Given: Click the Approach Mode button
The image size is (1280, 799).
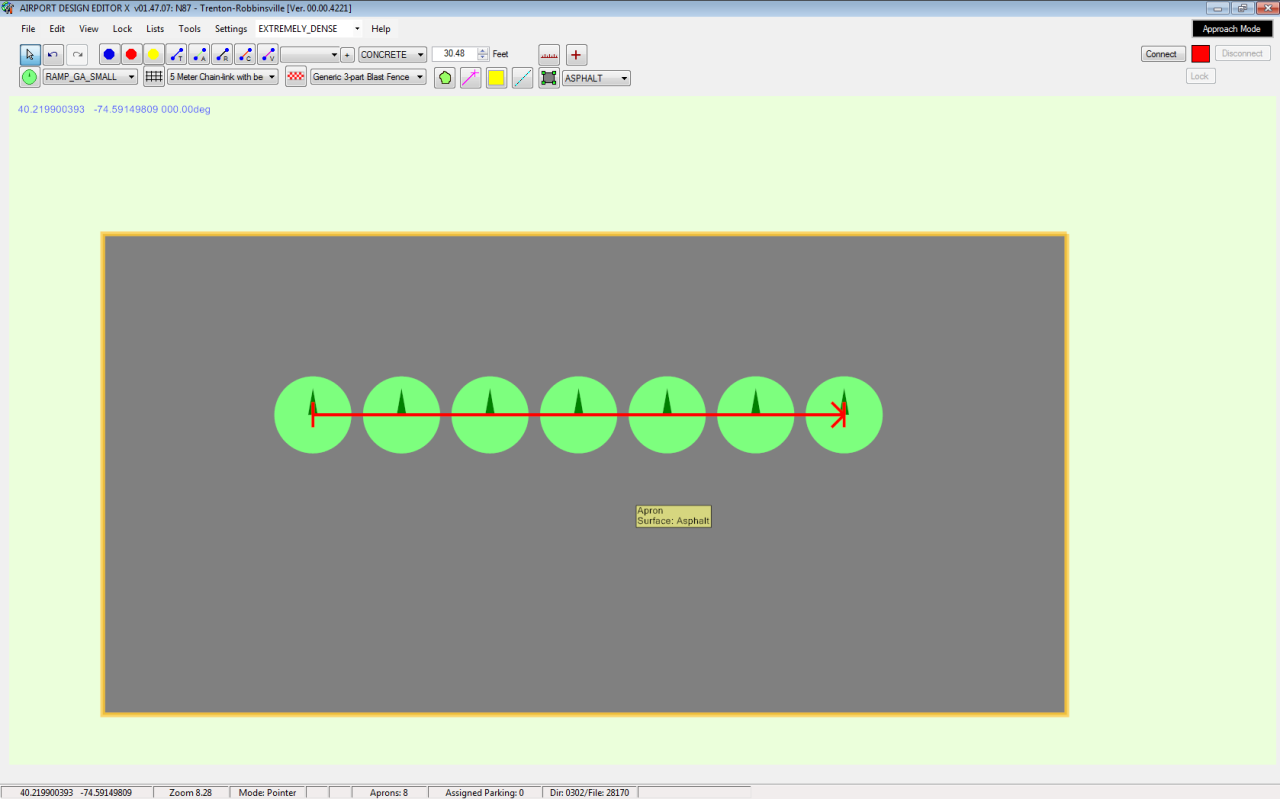Looking at the screenshot, I should click(1232, 29).
